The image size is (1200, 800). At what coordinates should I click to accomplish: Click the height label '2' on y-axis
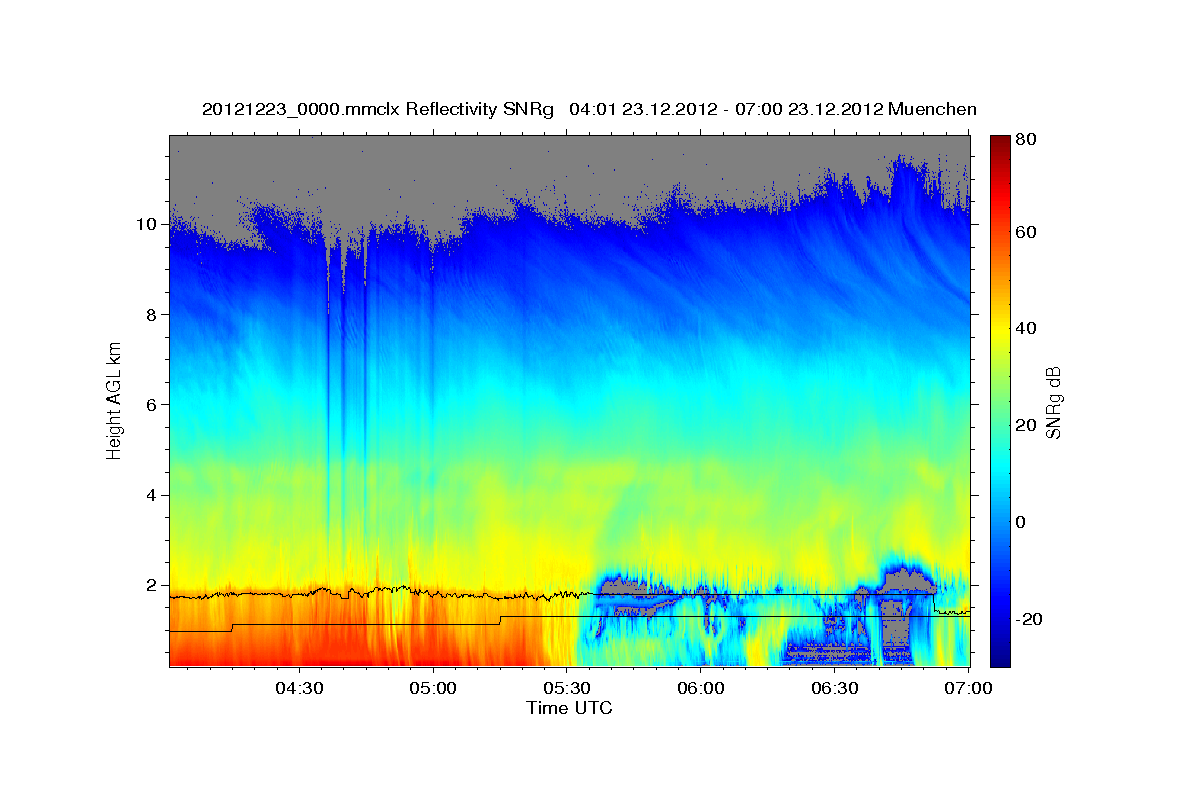tap(152, 585)
